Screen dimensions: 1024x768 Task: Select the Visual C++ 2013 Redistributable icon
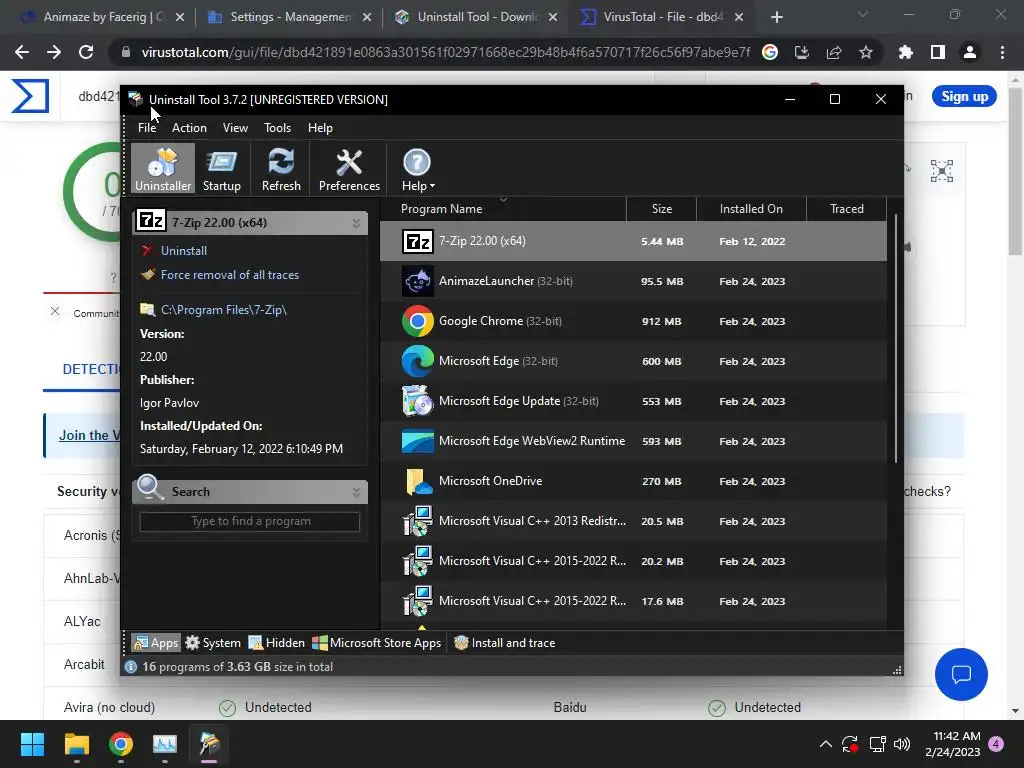pos(417,521)
